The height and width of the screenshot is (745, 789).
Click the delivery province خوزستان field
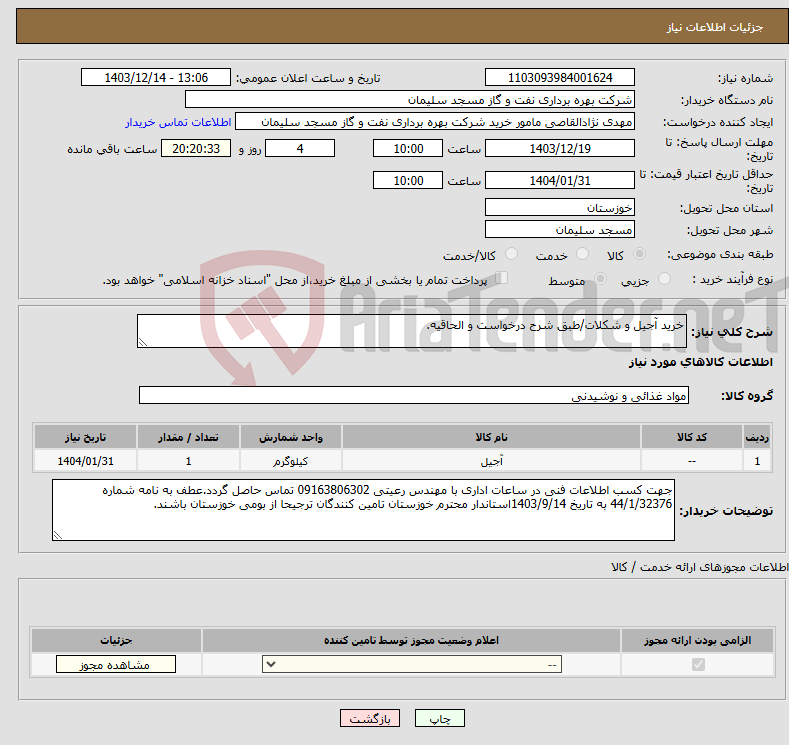pos(560,207)
